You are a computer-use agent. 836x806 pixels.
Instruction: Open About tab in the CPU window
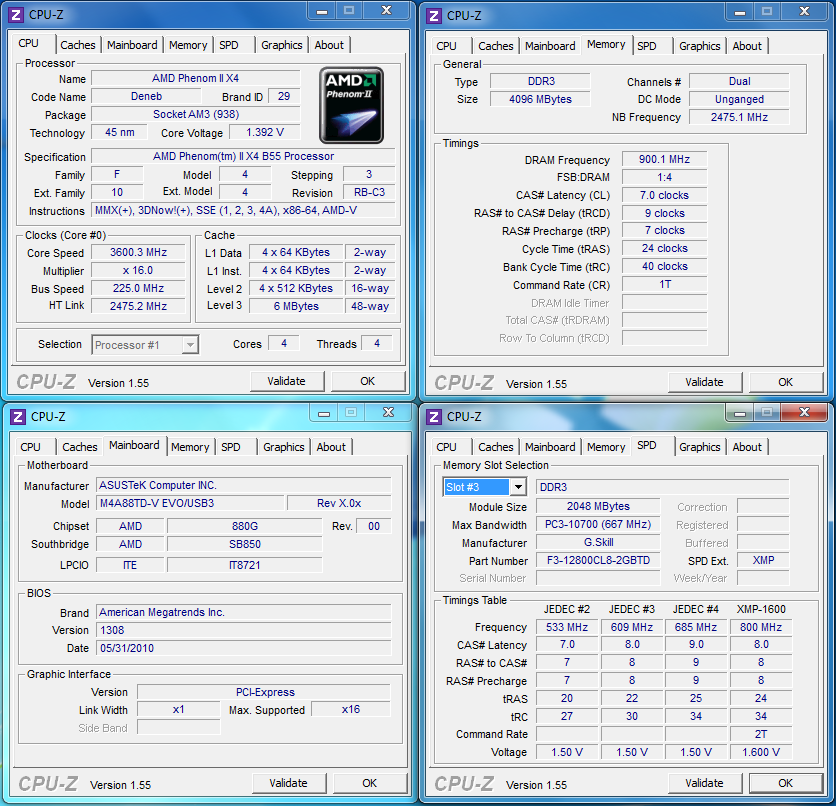[329, 45]
